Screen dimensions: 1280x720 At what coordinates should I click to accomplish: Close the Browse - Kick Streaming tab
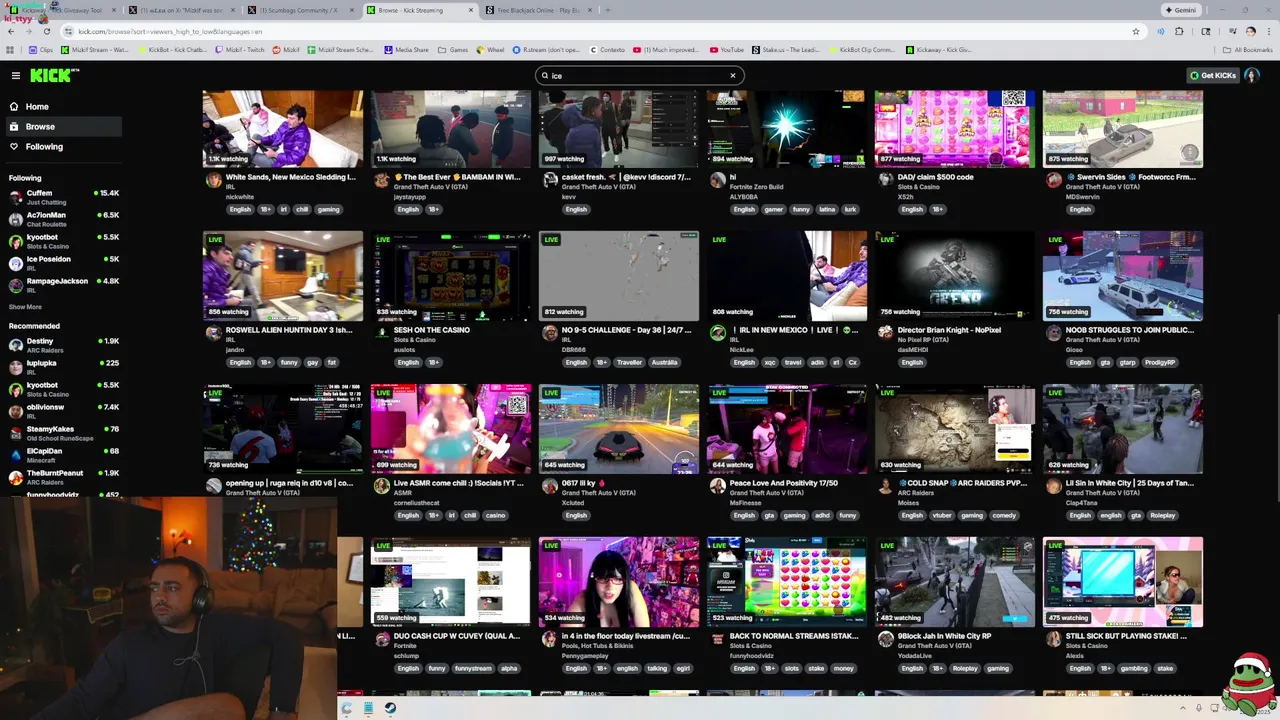pos(471,10)
